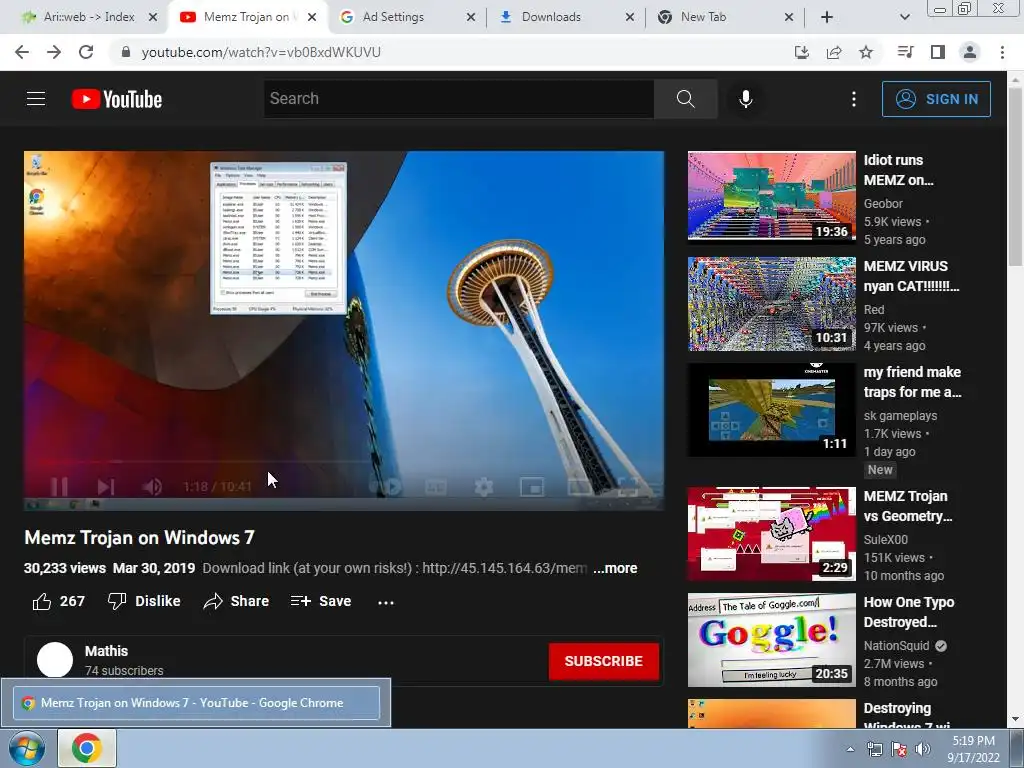Open a new browser tab

(827, 17)
